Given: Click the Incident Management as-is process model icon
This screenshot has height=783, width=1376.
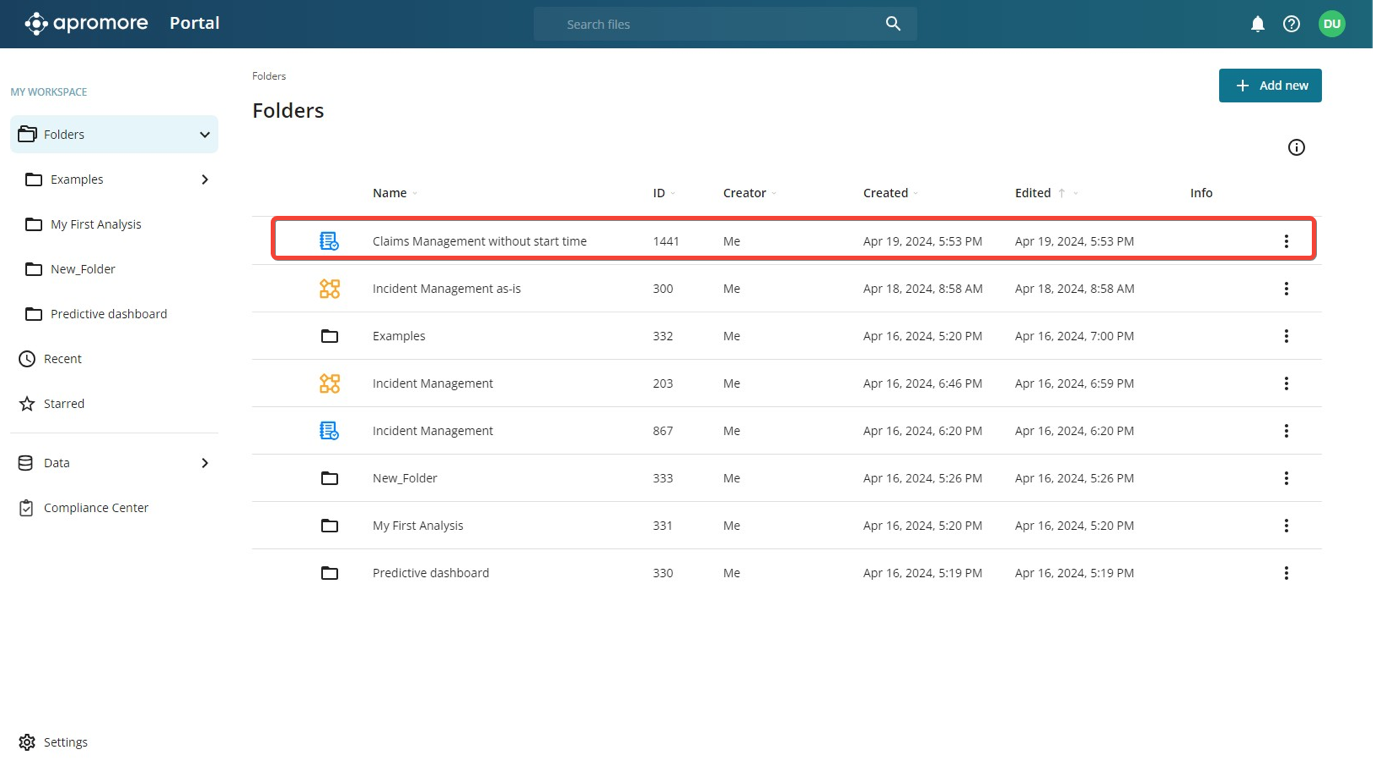Looking at the screenshot, I should [329, 289].
